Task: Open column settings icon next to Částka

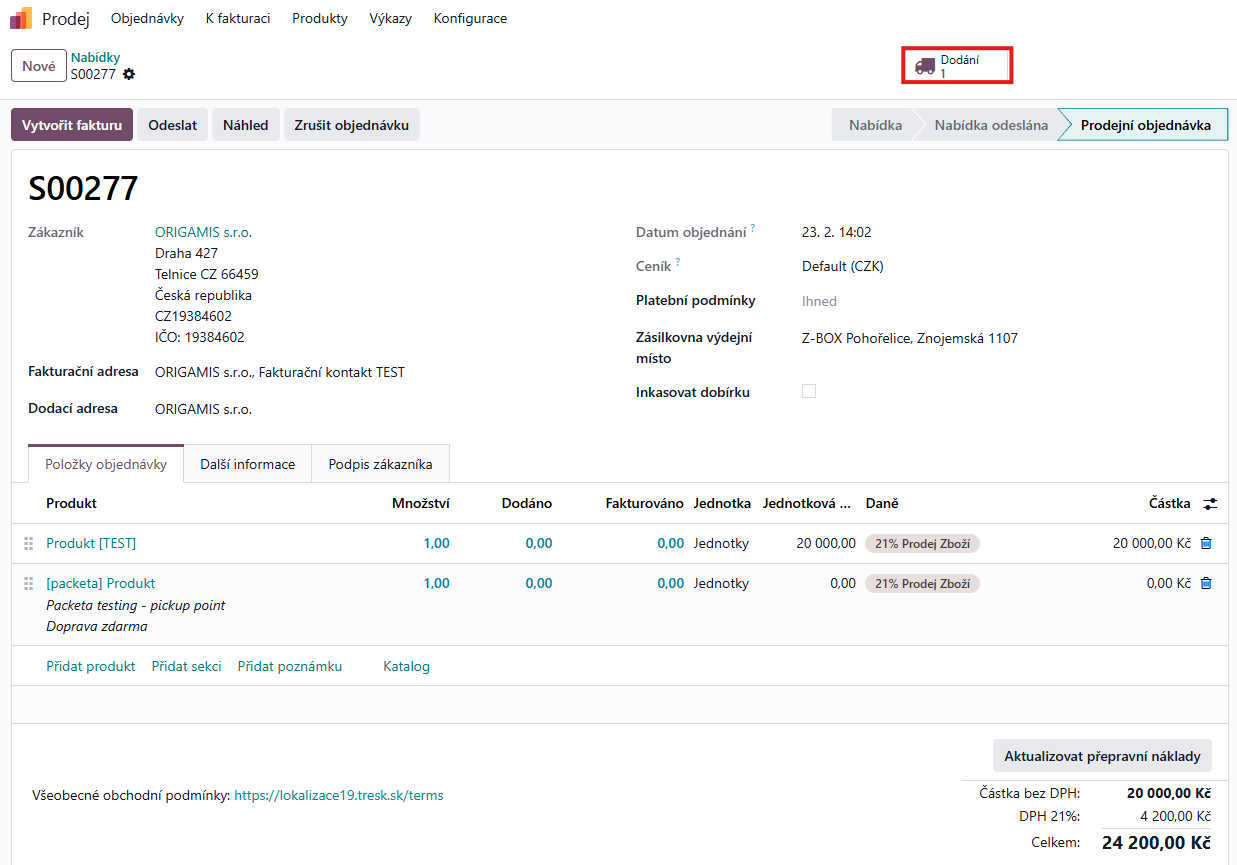Action: [x=1210, y=504]
